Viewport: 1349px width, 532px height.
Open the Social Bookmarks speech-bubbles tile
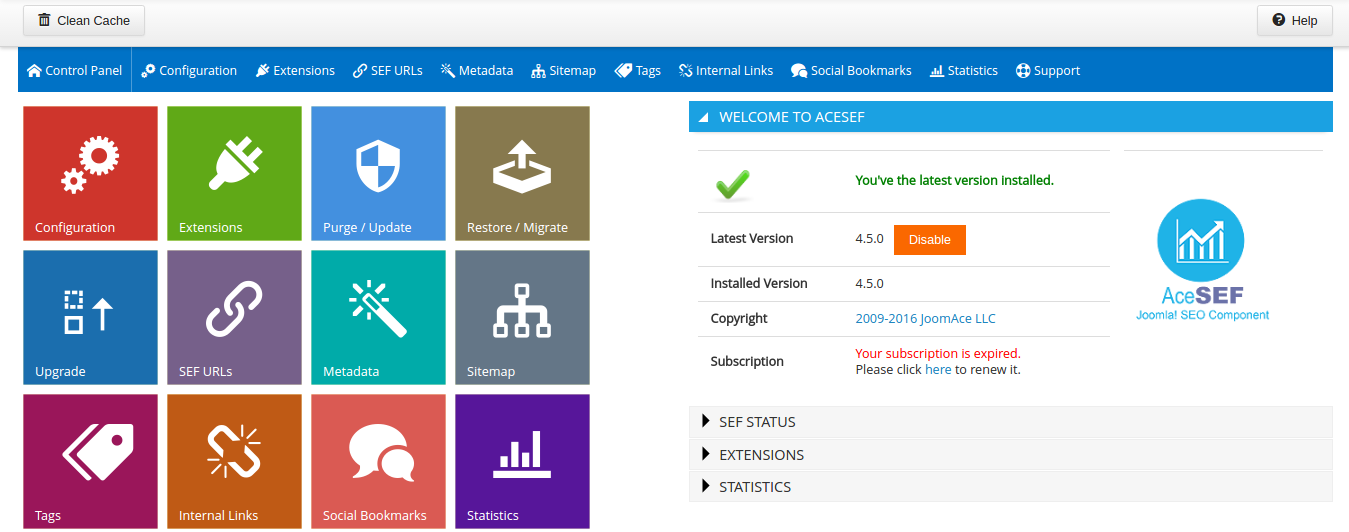tap(378, 461)
